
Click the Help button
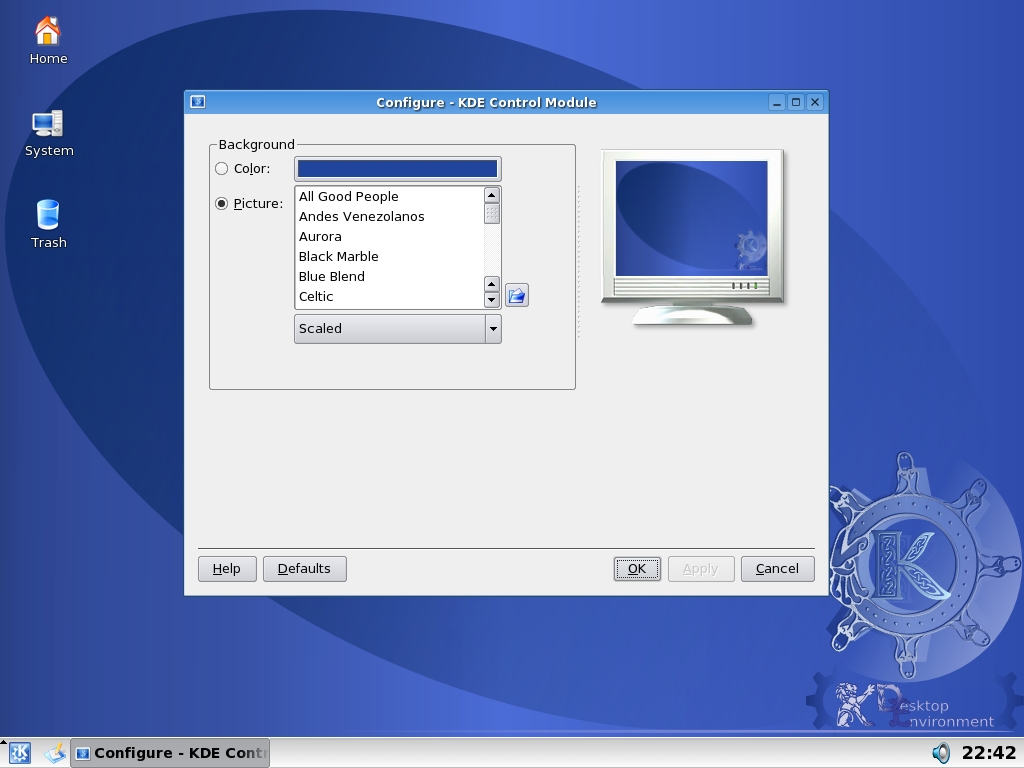pyautogui.click(x=227, y=569)
